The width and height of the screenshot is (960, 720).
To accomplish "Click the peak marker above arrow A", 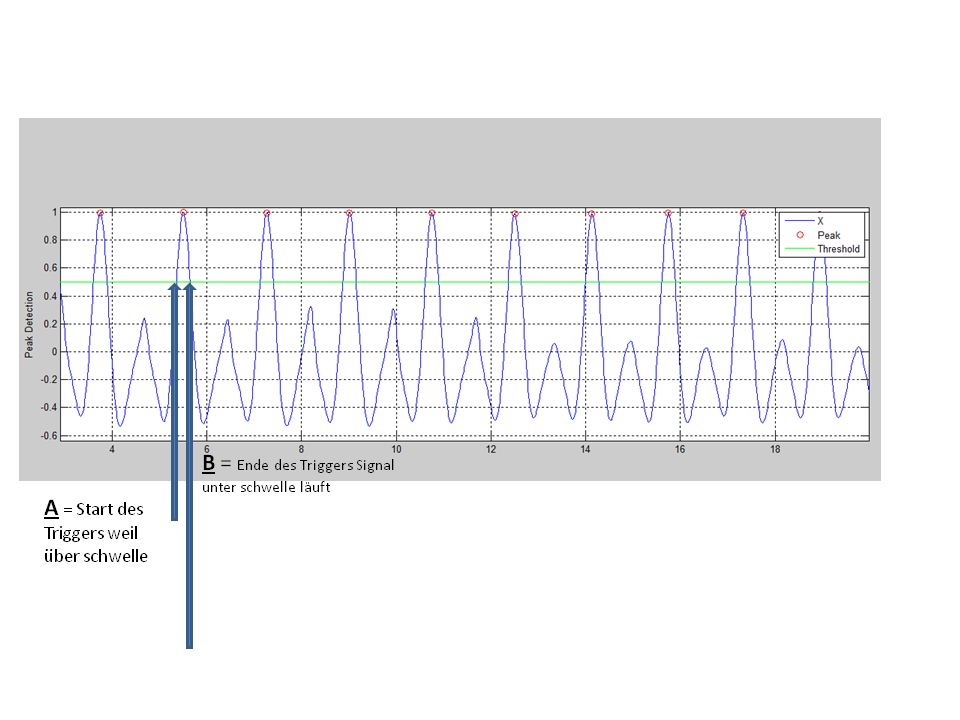I will point(183,213).
